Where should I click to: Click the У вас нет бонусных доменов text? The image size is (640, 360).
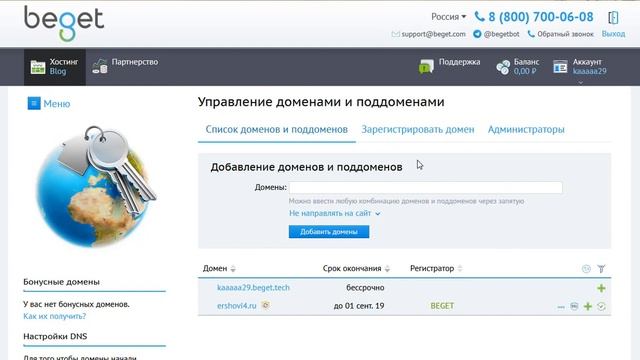click(x=76, y=304)
